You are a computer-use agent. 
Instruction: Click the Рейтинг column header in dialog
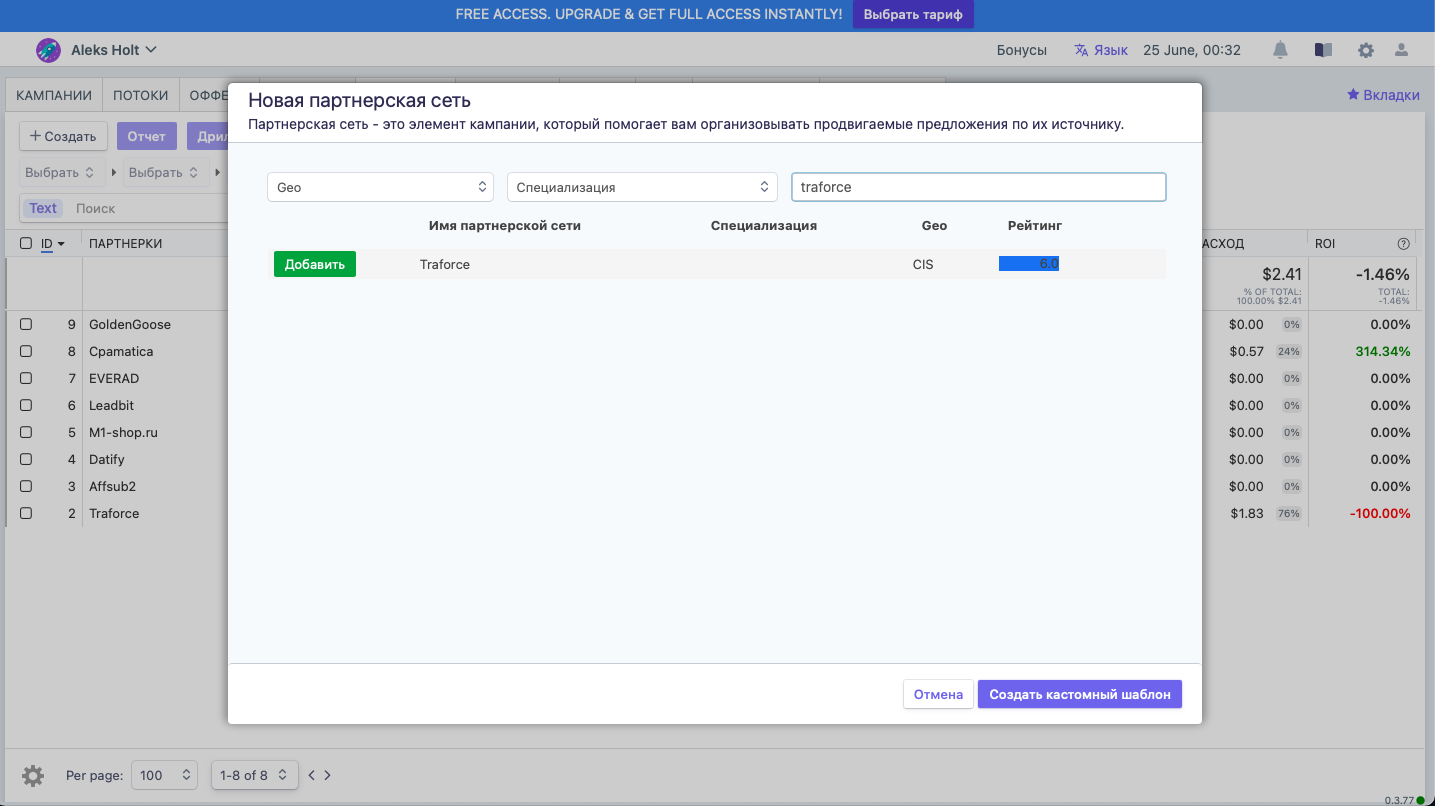[x=1035, y=225]
